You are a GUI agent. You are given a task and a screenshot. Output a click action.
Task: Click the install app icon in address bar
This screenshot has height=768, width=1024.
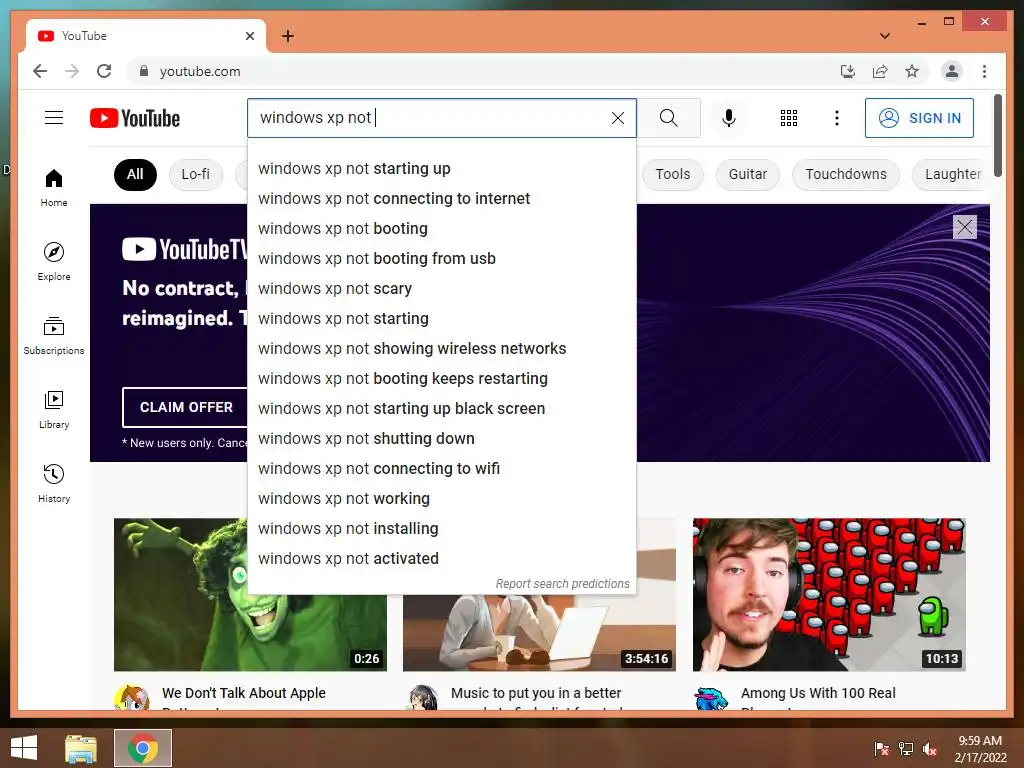pyautogui.click(x=848, y=71)
